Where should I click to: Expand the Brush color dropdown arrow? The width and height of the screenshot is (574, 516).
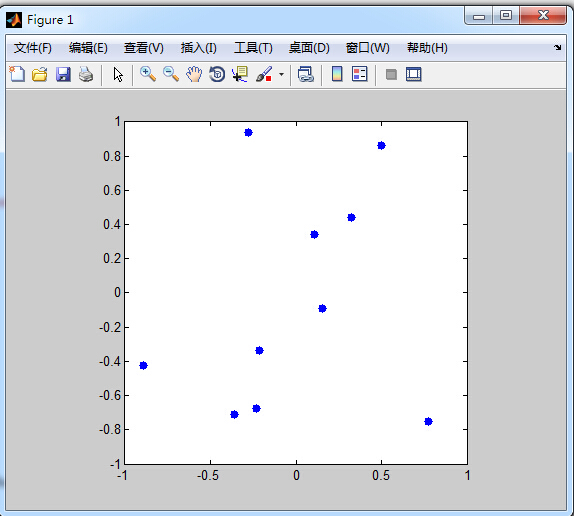click(x=282, y=74)
